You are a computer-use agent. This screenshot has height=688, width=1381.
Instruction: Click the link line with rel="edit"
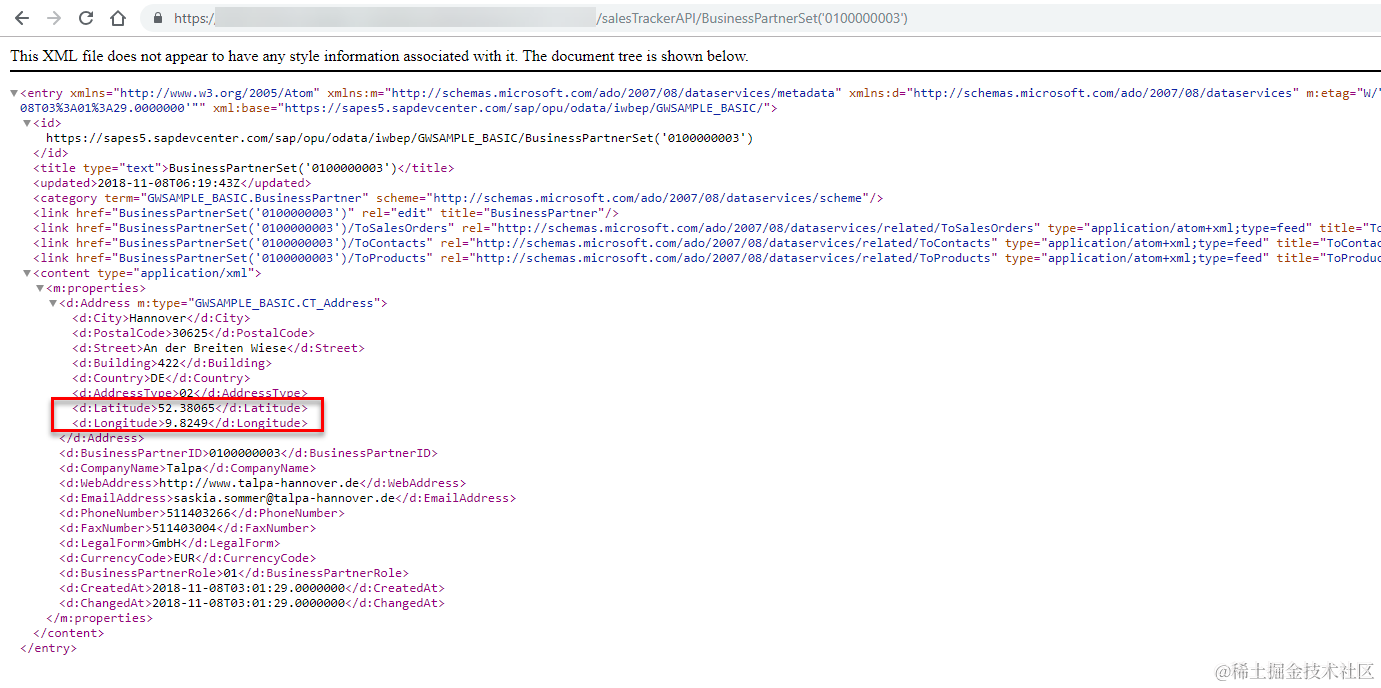326,213
